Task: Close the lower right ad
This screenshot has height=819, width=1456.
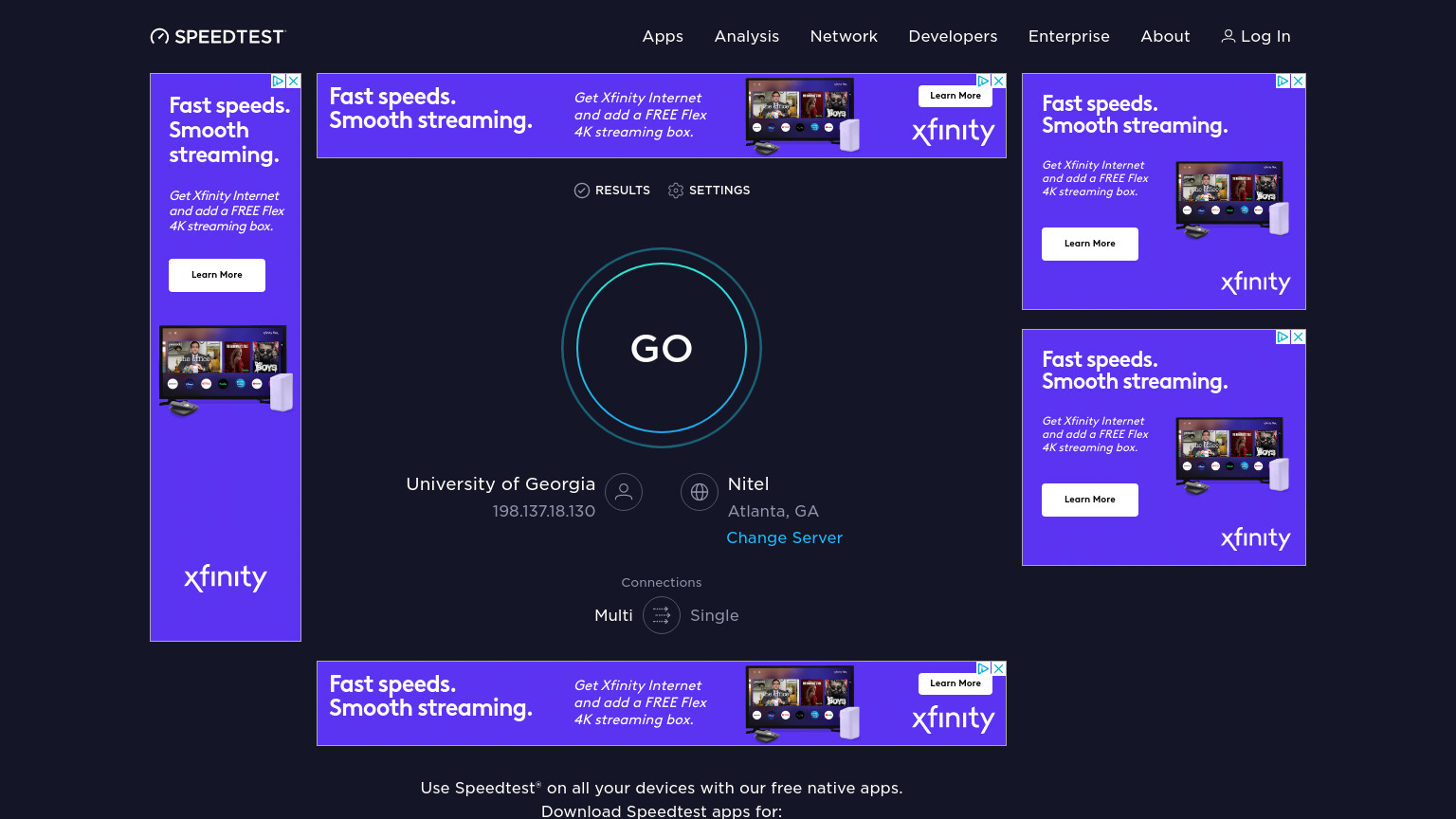Action: click(1299, 337)
